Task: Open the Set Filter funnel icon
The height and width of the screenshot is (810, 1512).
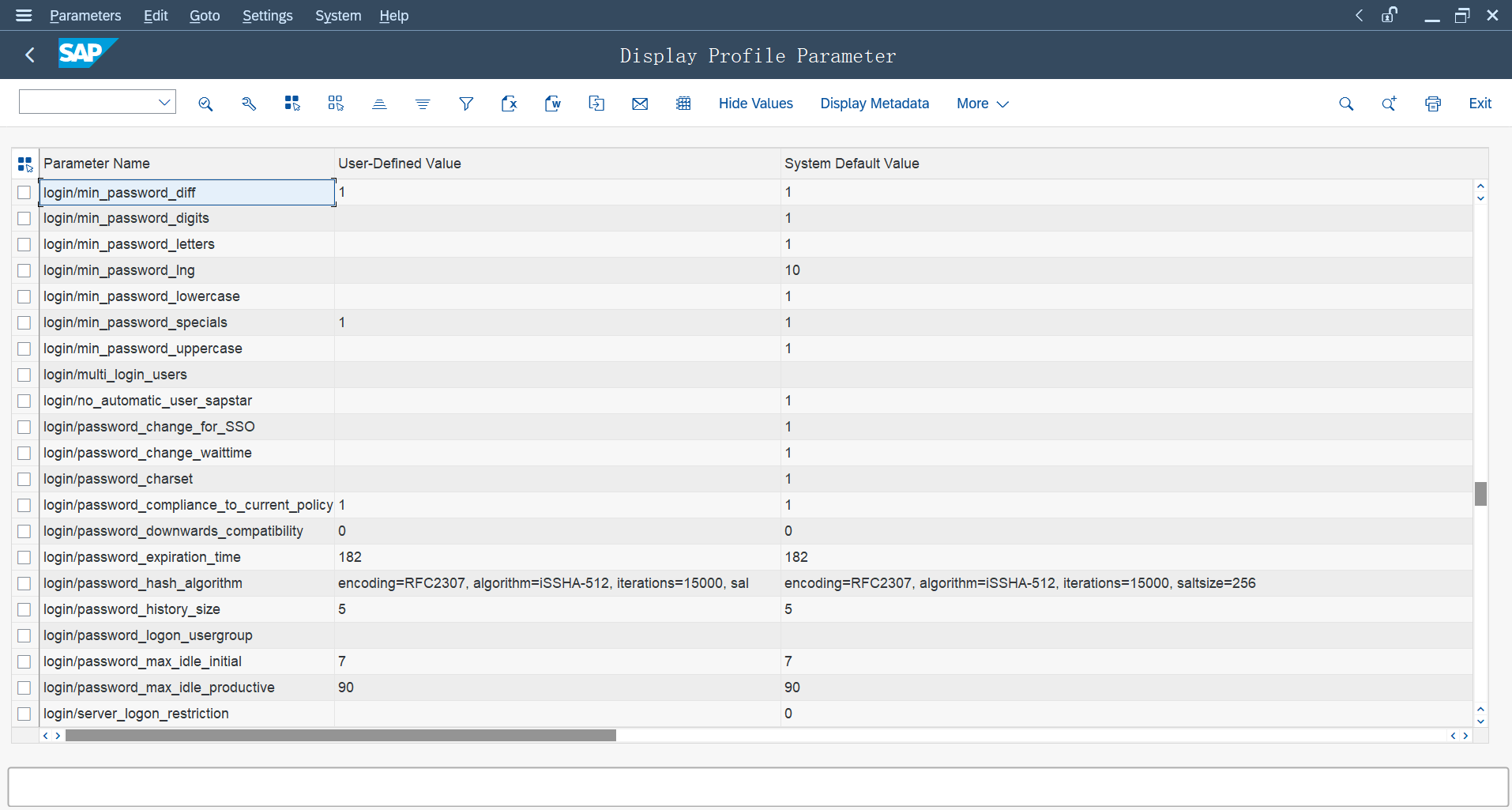Action: point(466,104)
